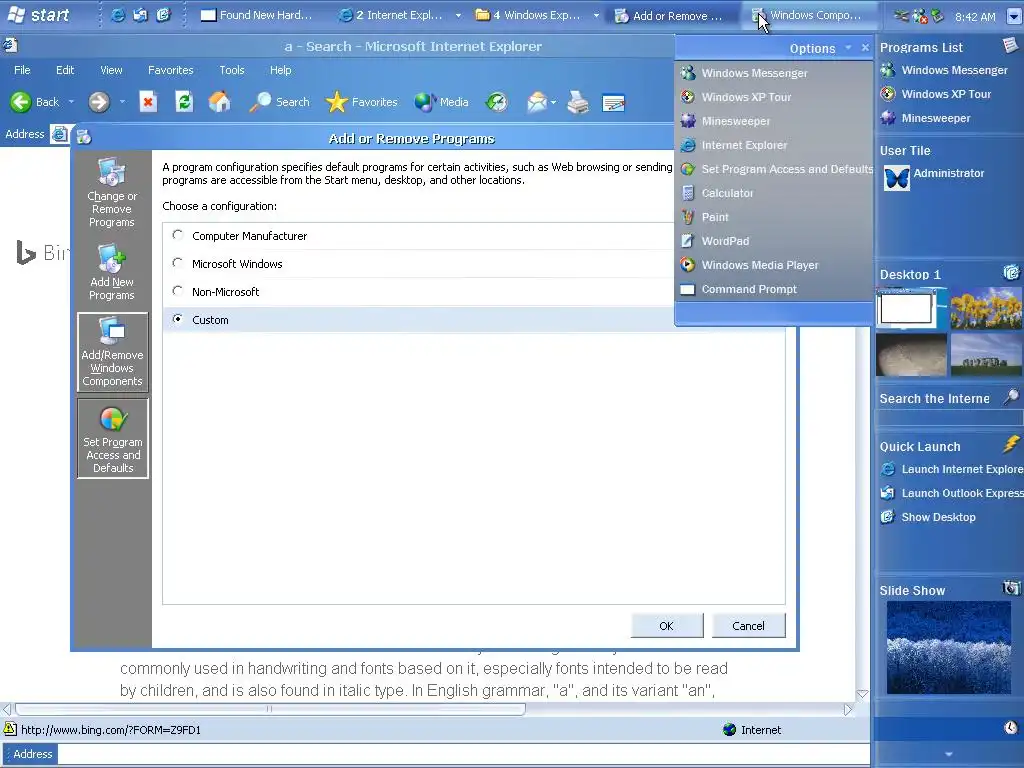Expand the Options dropdown in popup panel
The width and height of the screenshot is (1024, 768).
848,48
